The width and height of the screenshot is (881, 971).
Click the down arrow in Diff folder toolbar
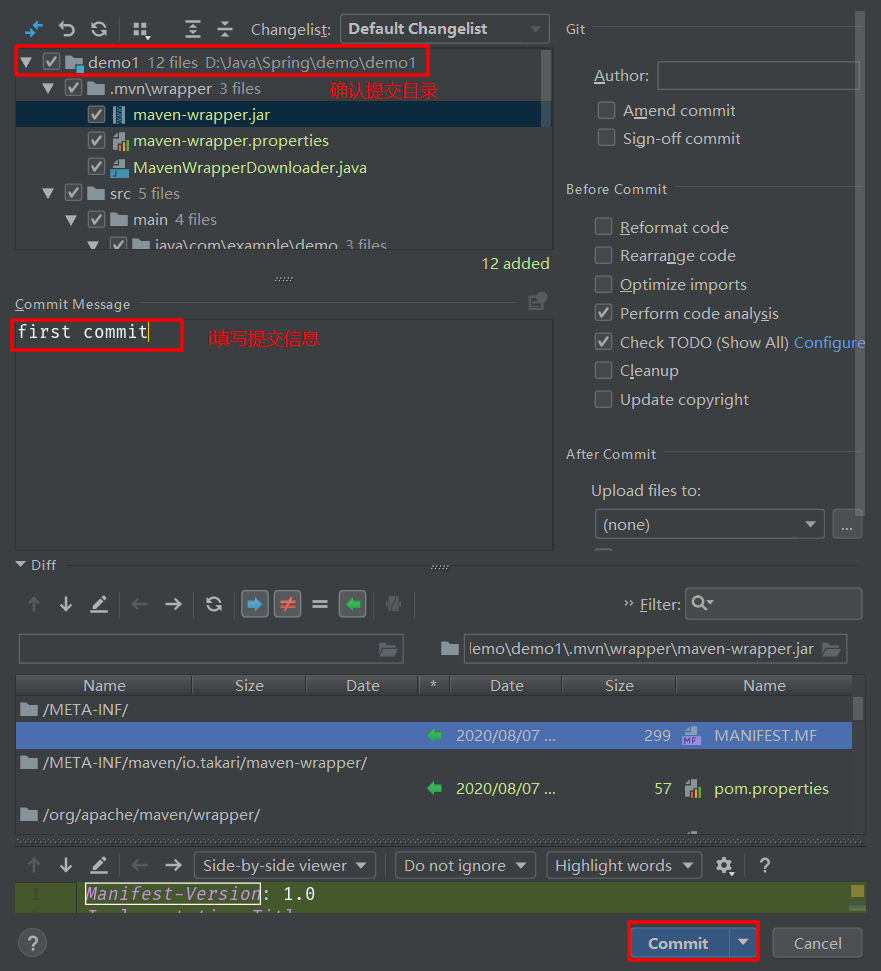[66, 604]
